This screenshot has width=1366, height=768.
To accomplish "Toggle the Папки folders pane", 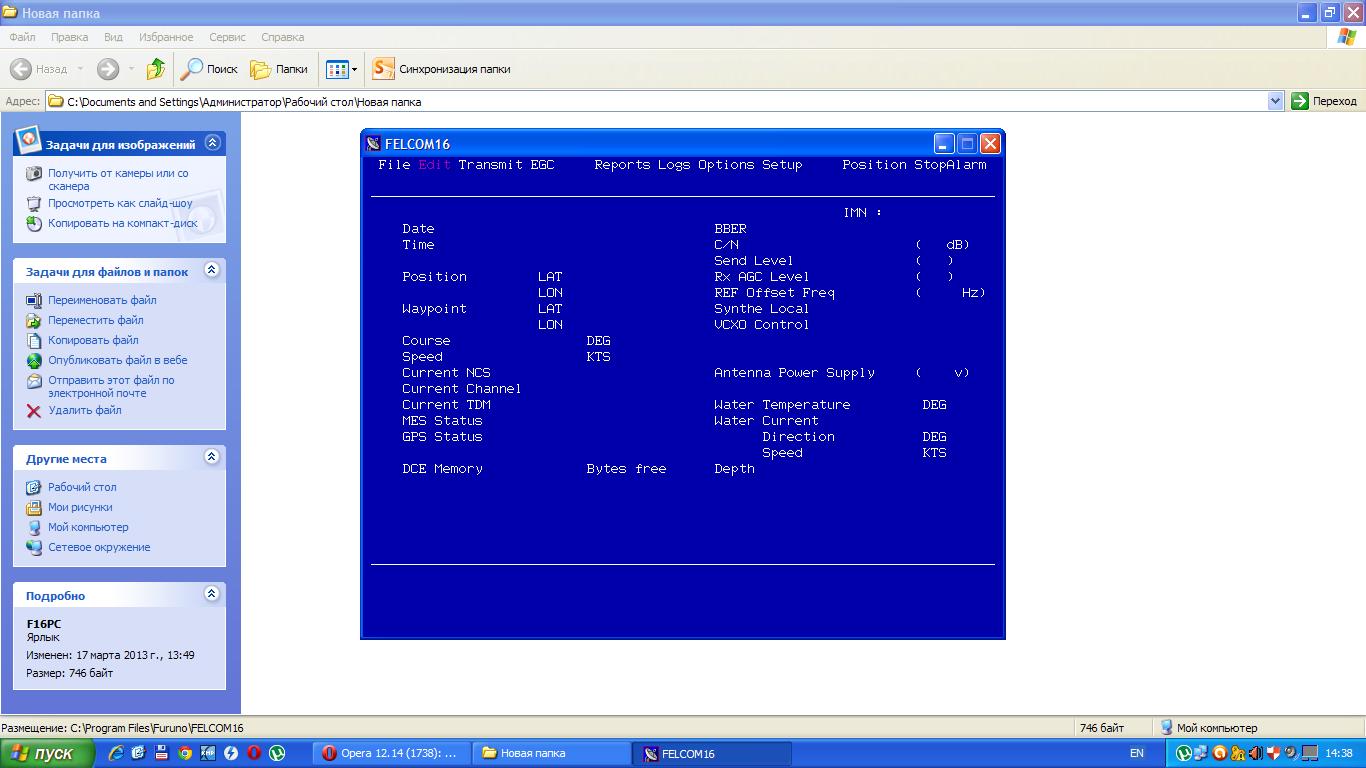I will (279, 69).
